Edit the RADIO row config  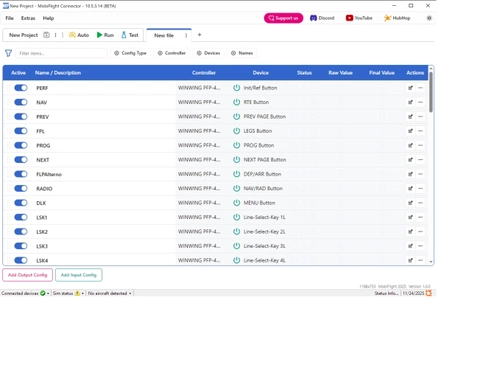coord(410,188)
